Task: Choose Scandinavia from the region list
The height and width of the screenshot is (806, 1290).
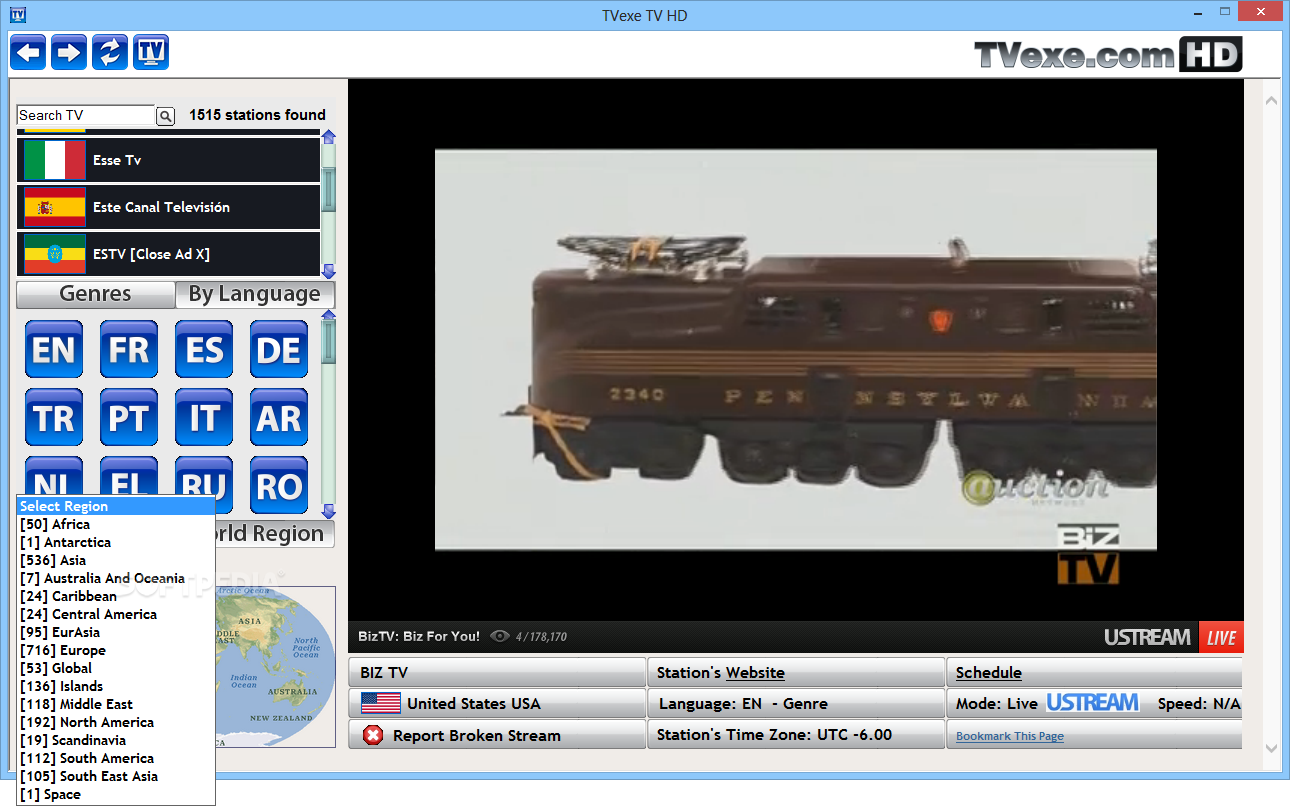Action: [116, 740]
